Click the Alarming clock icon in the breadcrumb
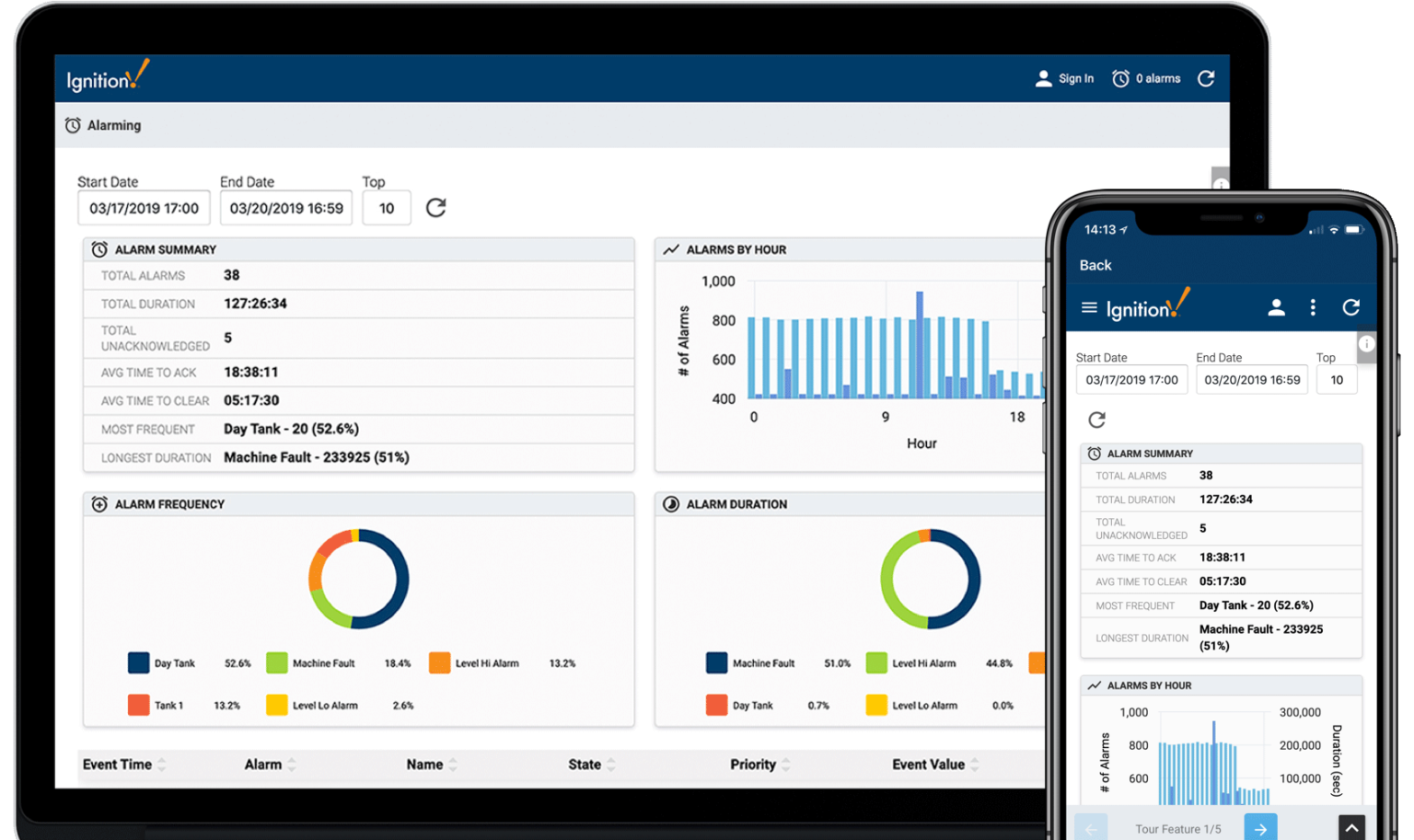This screenshot has width=1414, height=840. 74,125
